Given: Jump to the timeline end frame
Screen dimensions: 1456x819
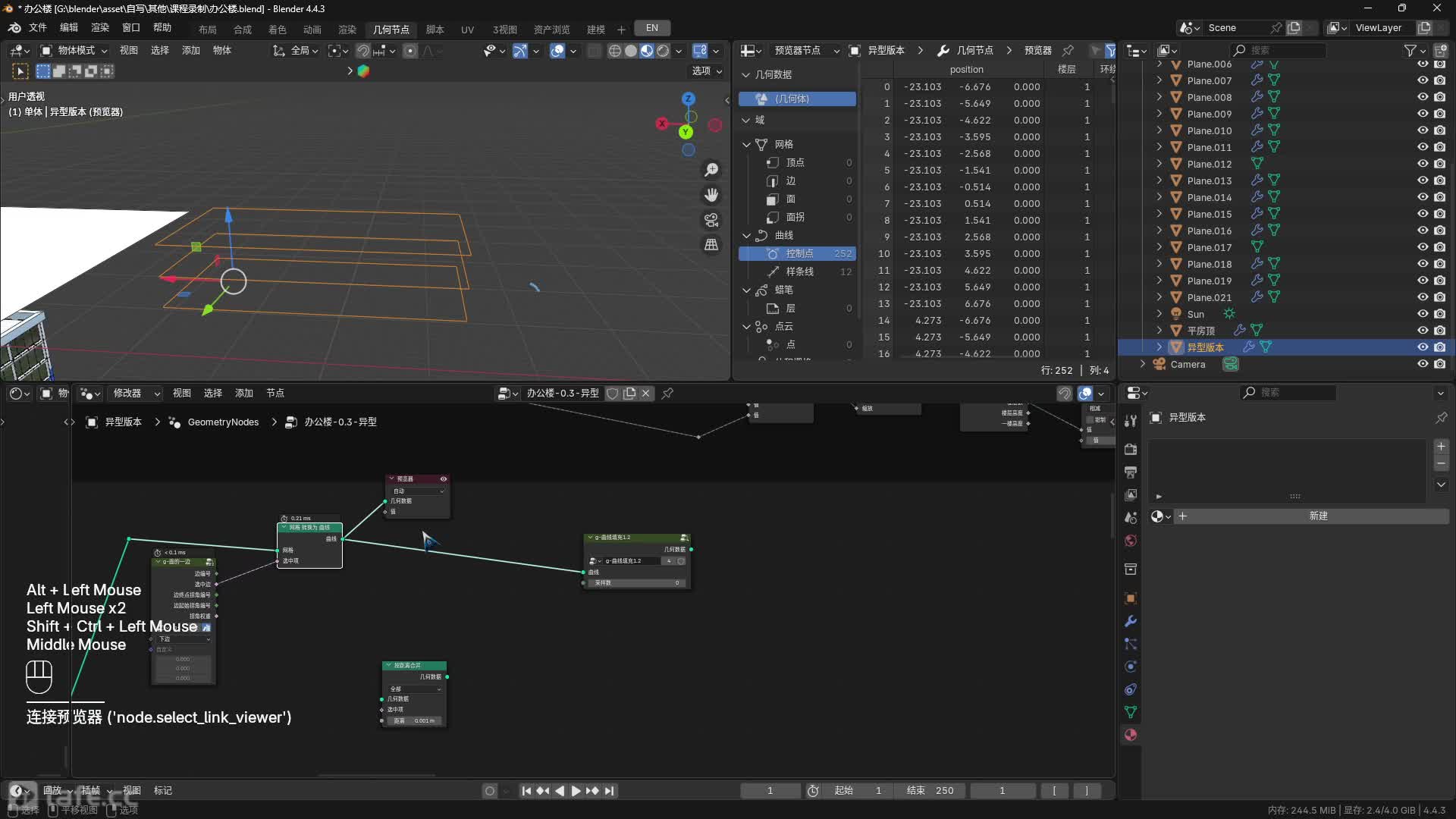Looking at the screenshot, I should coord(609,791).
